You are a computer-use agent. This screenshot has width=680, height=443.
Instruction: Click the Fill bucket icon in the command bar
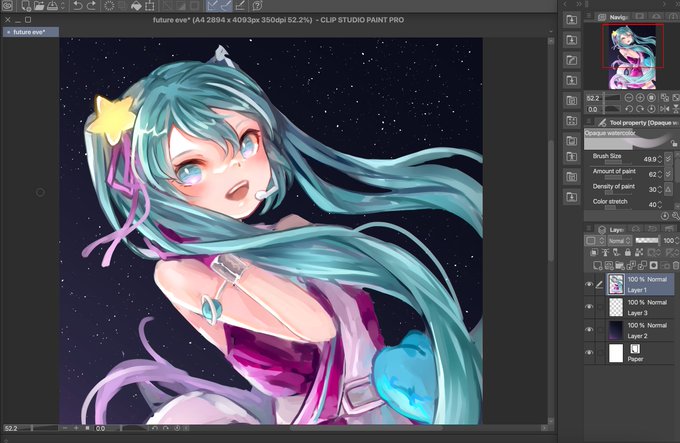coord(136,6)
